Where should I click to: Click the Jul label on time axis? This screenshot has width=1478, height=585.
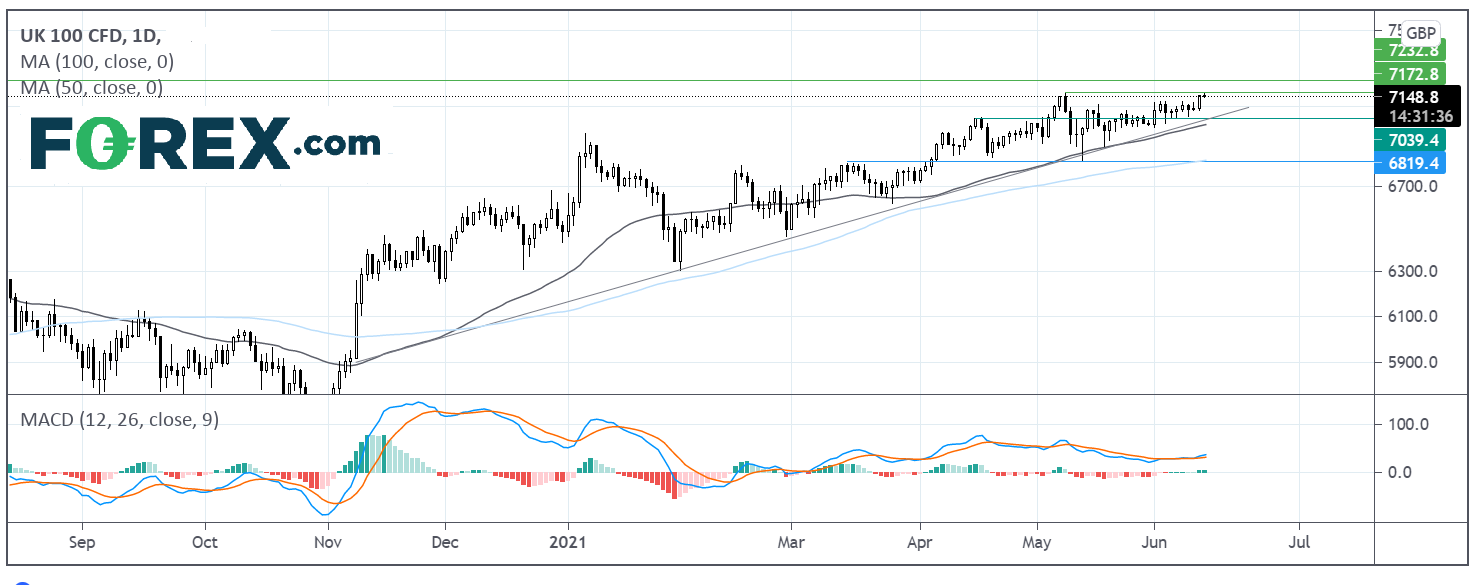(x=1299, y=544)
